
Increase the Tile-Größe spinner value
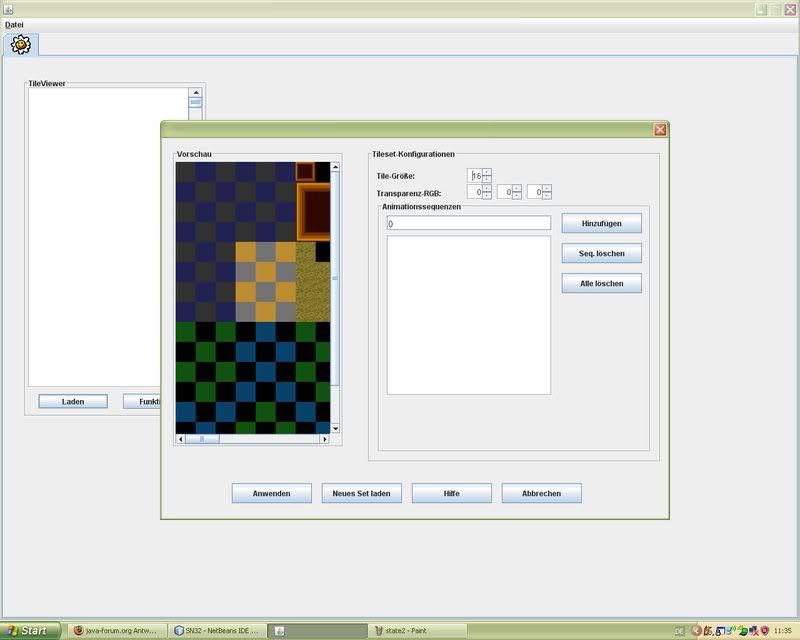487,173
